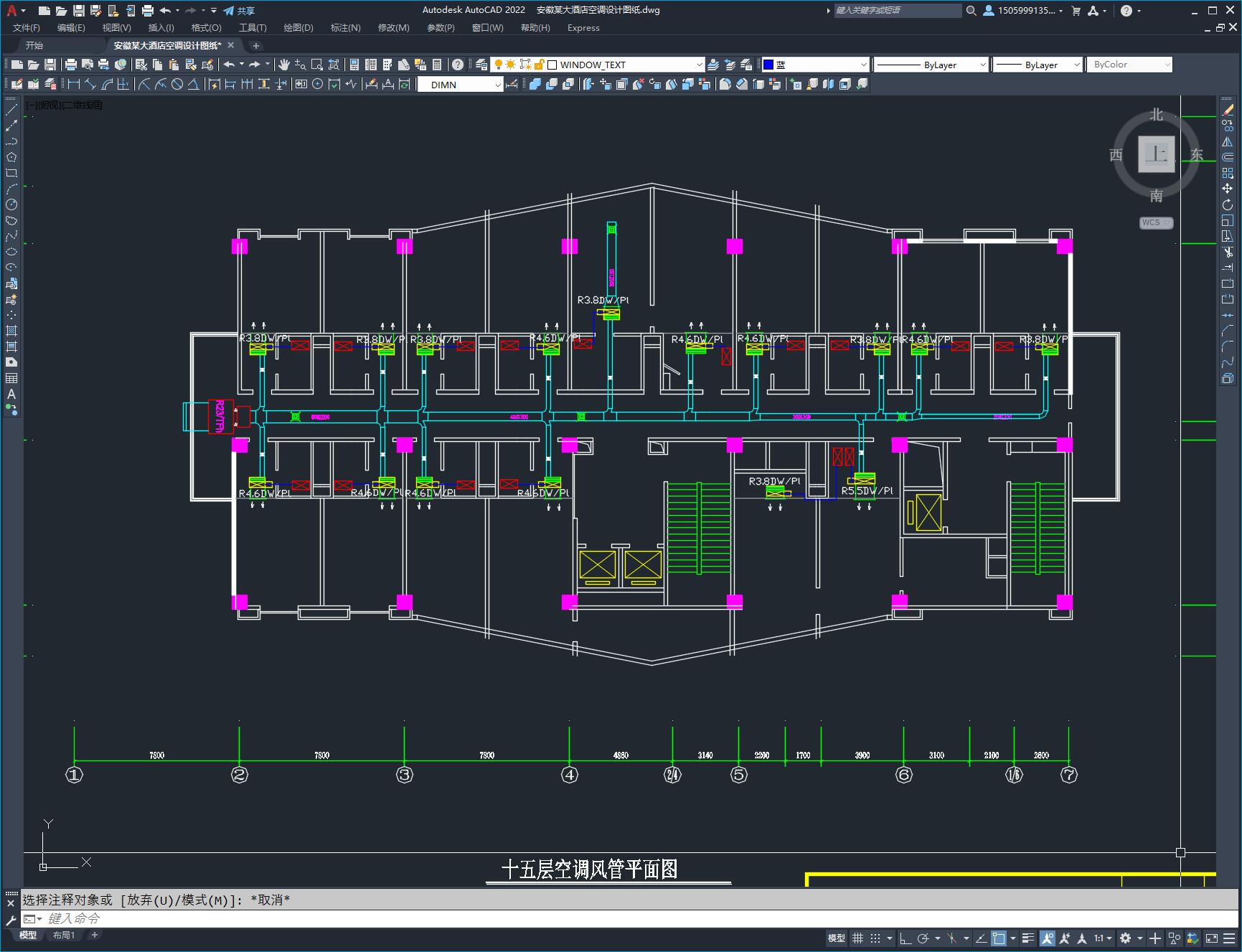Screen dimensions: 1242x952
Task: Click the Pan hand tool icon
Action: pos(284,65)
